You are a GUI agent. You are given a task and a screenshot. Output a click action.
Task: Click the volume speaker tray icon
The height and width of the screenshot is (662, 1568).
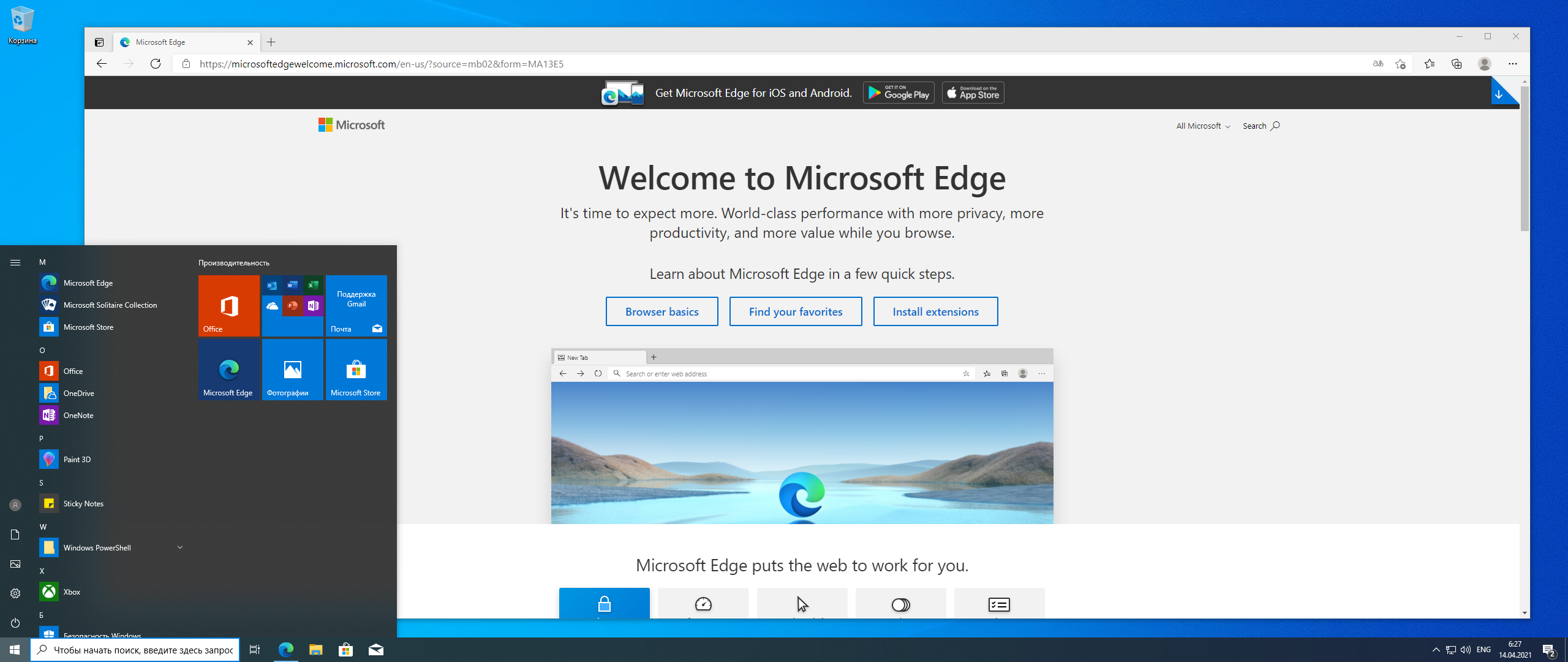(x=1466, y=650)
